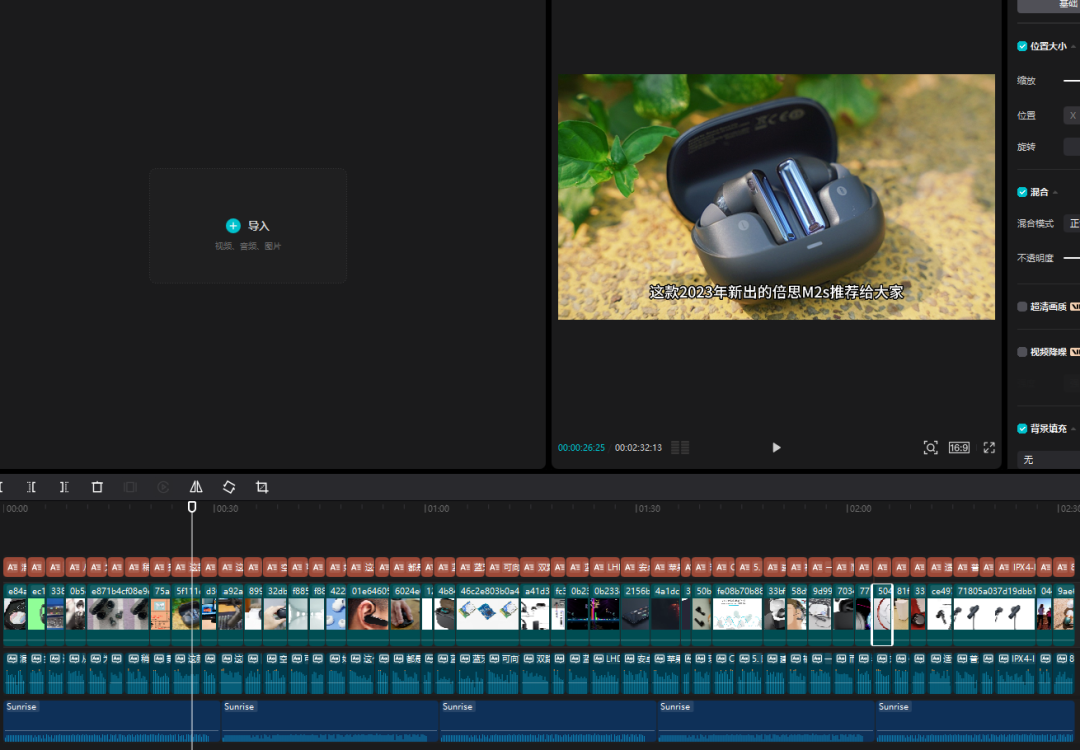
Task: Select video clip 2156b
Action: point(636,614)
